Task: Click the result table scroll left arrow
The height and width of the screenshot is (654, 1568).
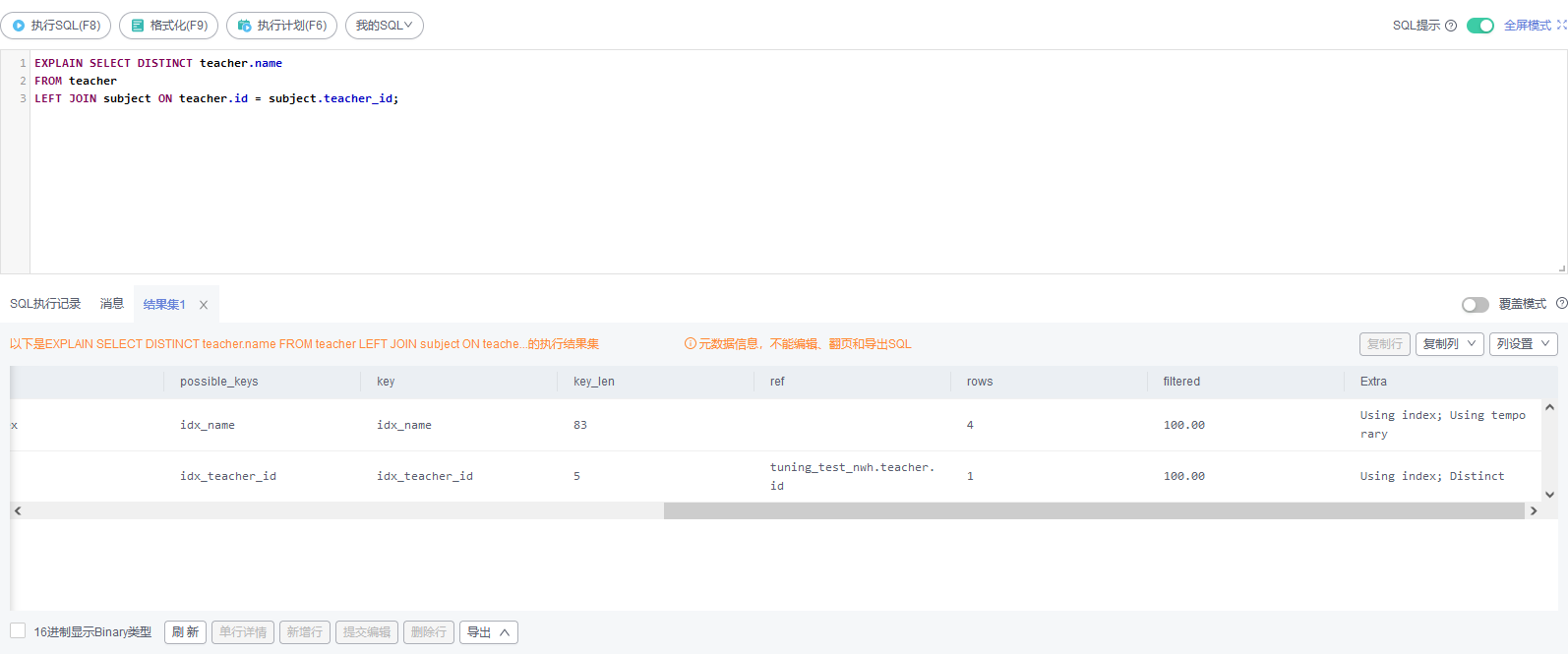Action: click(18, 510)
